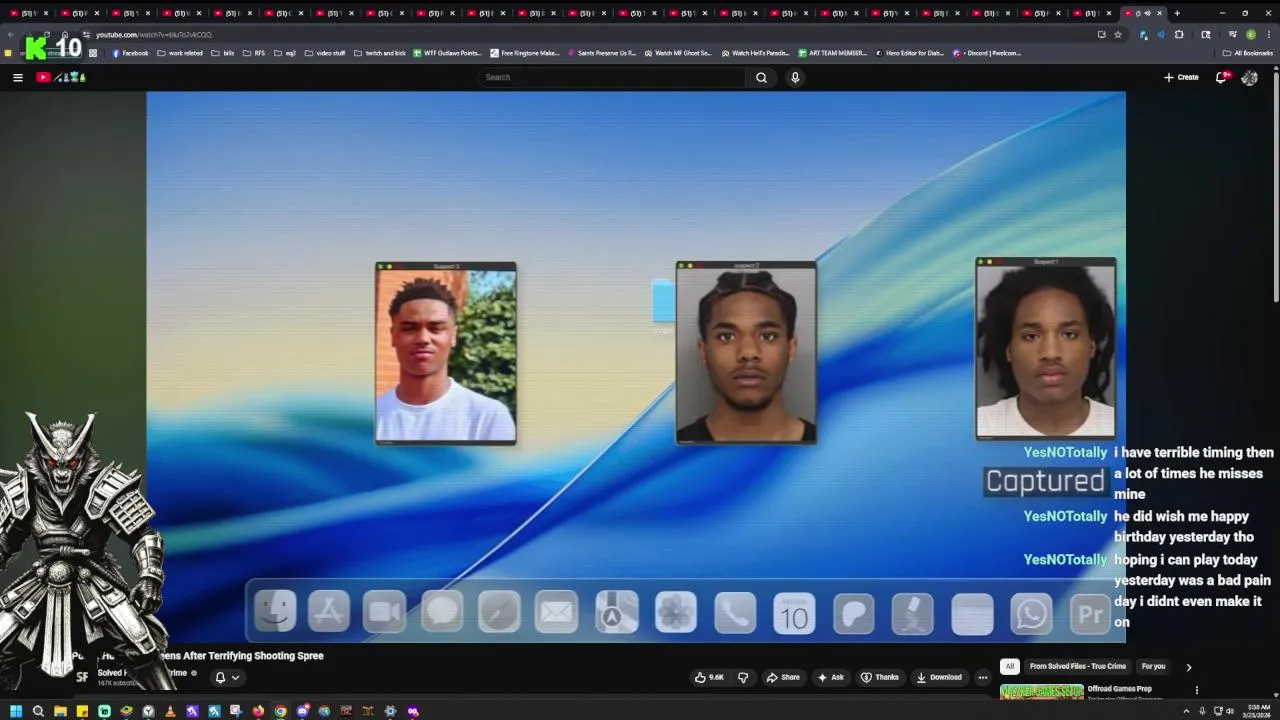
Task: Open the Chrome three-dot menu
Action: 1268,34
